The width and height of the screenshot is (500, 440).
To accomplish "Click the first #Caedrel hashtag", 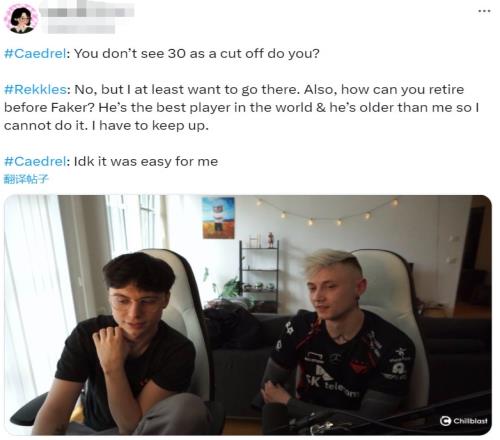I will point(35,53).
